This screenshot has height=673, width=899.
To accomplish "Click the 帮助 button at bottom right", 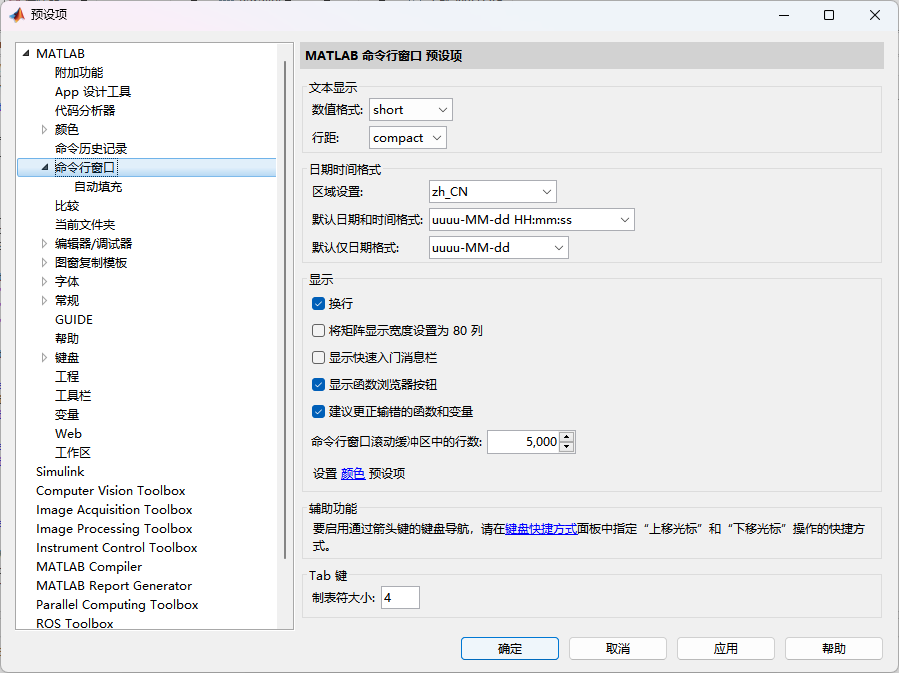I will click(x=834, y=648).
